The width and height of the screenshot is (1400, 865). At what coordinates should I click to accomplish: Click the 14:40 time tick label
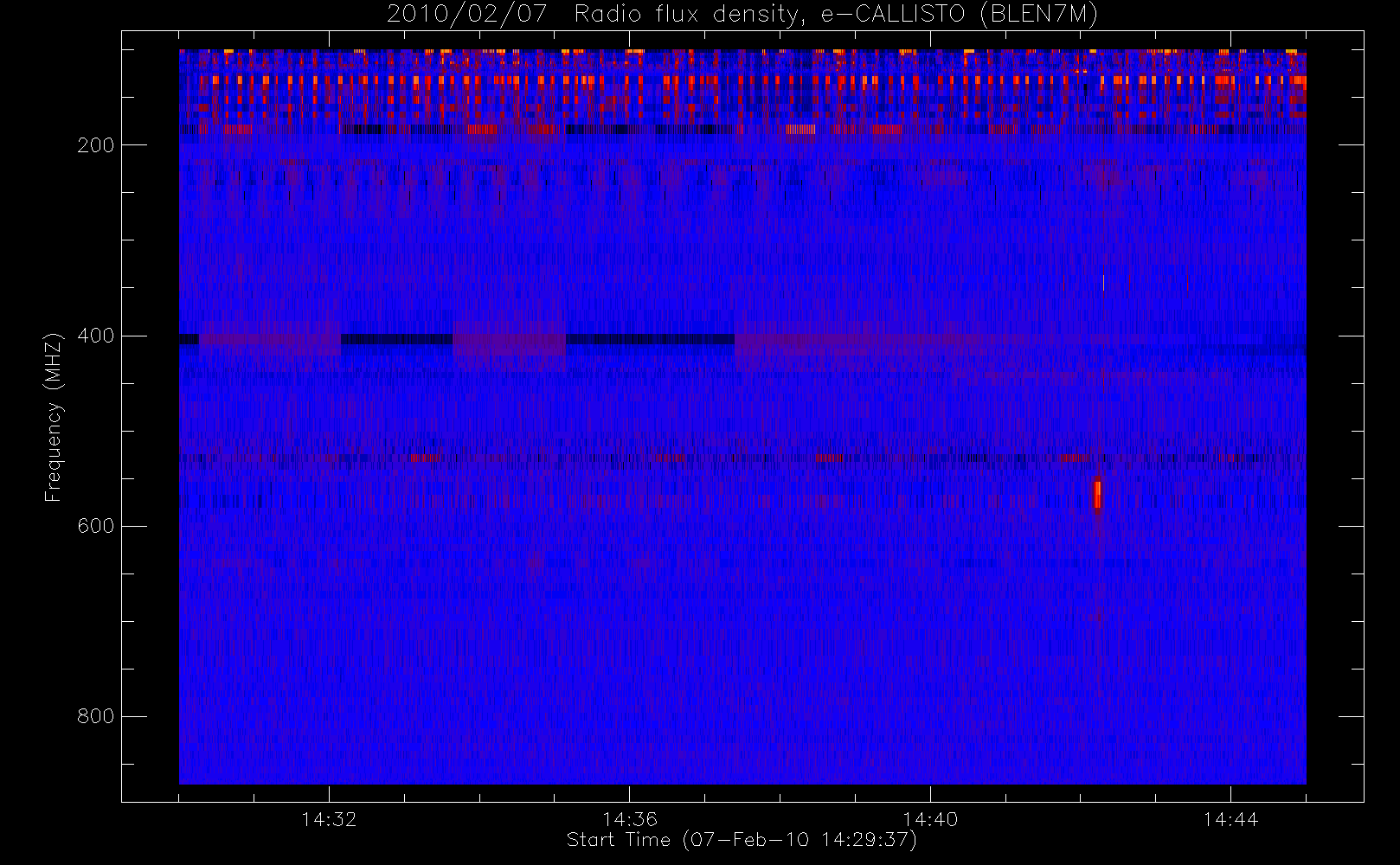930,819
